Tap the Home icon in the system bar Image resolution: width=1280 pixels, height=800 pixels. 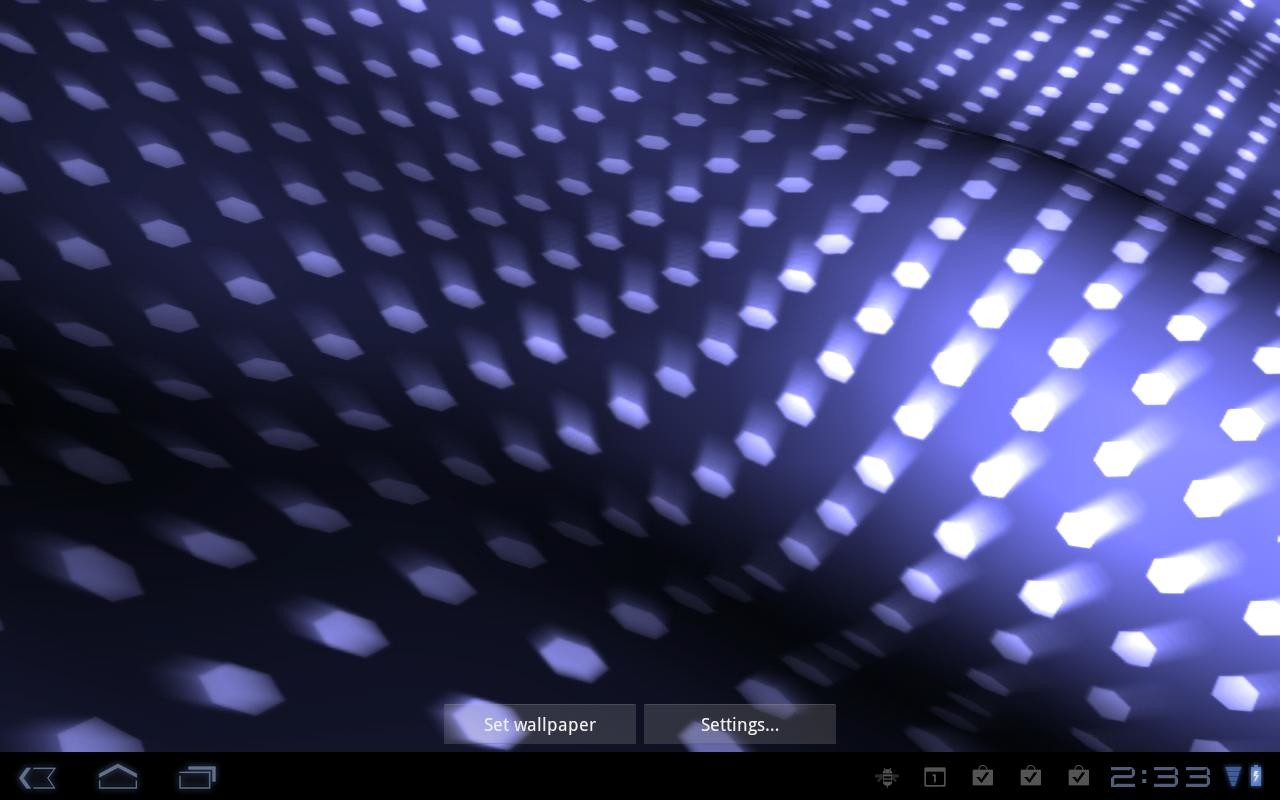point(117,778)
